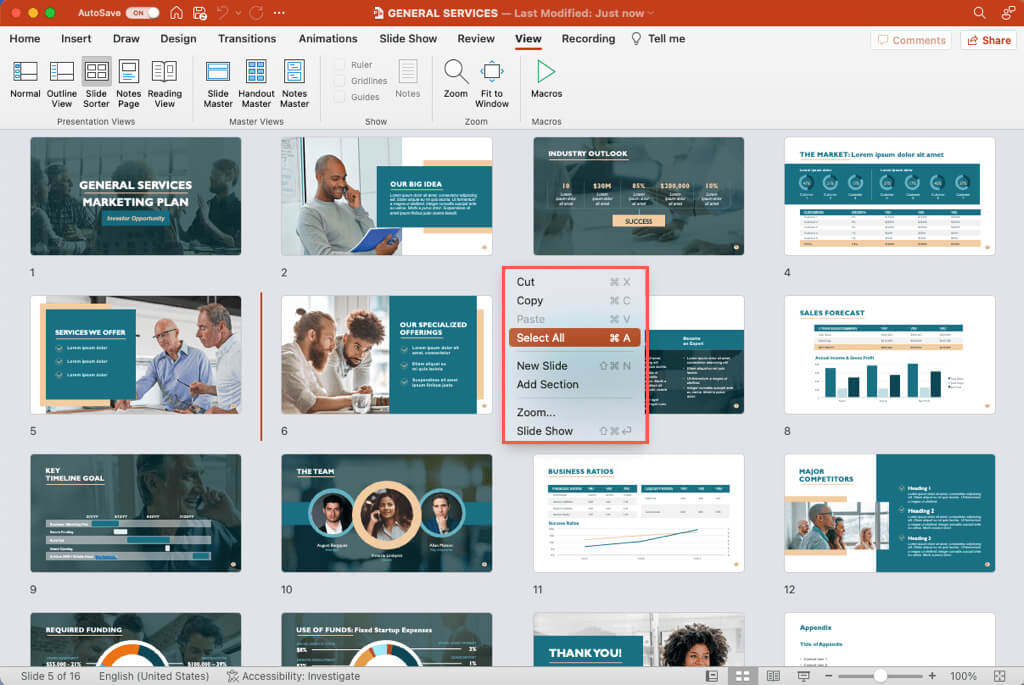
Task: Open the Insert tab
Action: coord(76,39)
